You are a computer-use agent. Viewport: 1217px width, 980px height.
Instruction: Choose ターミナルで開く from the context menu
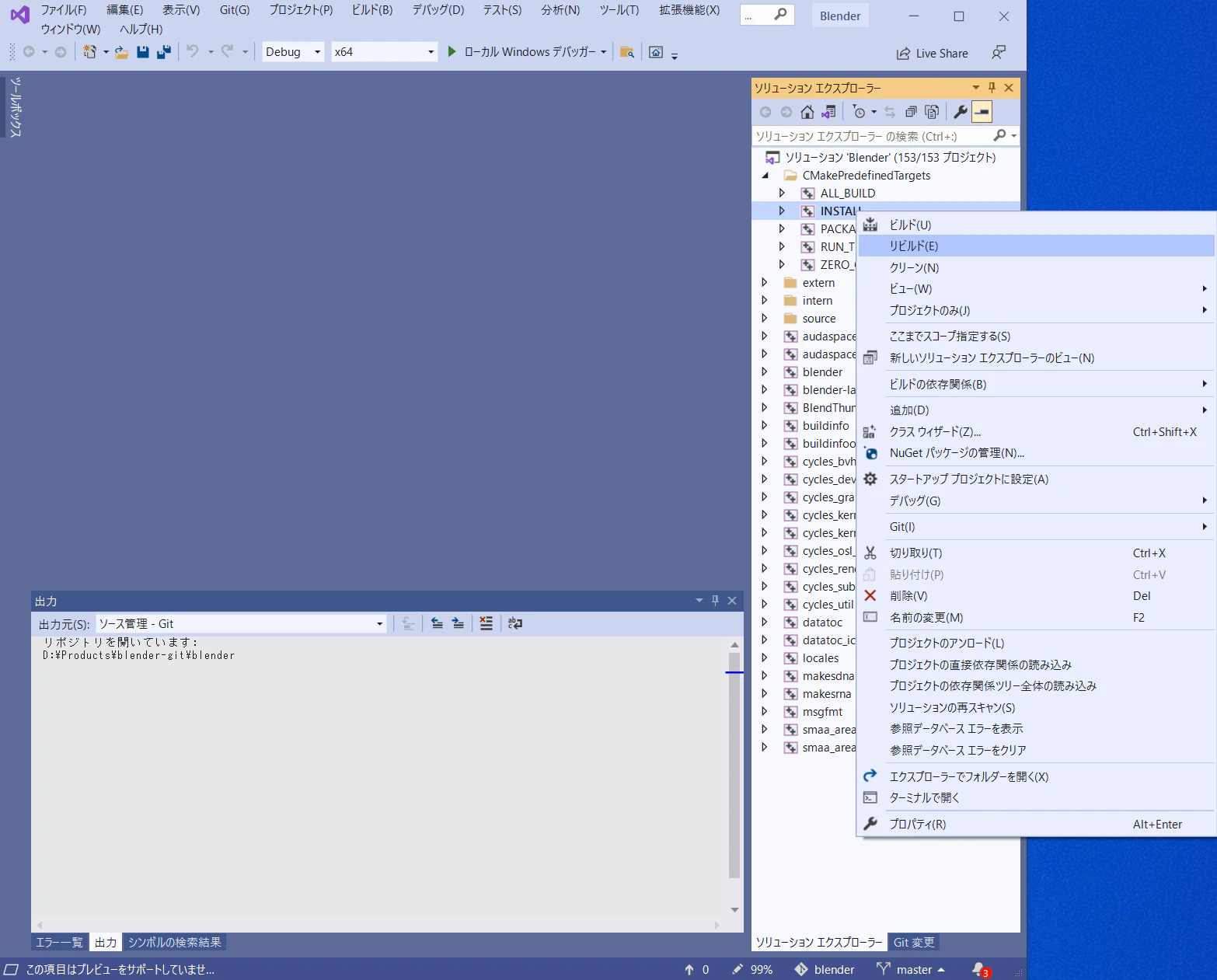[1036, 797]
